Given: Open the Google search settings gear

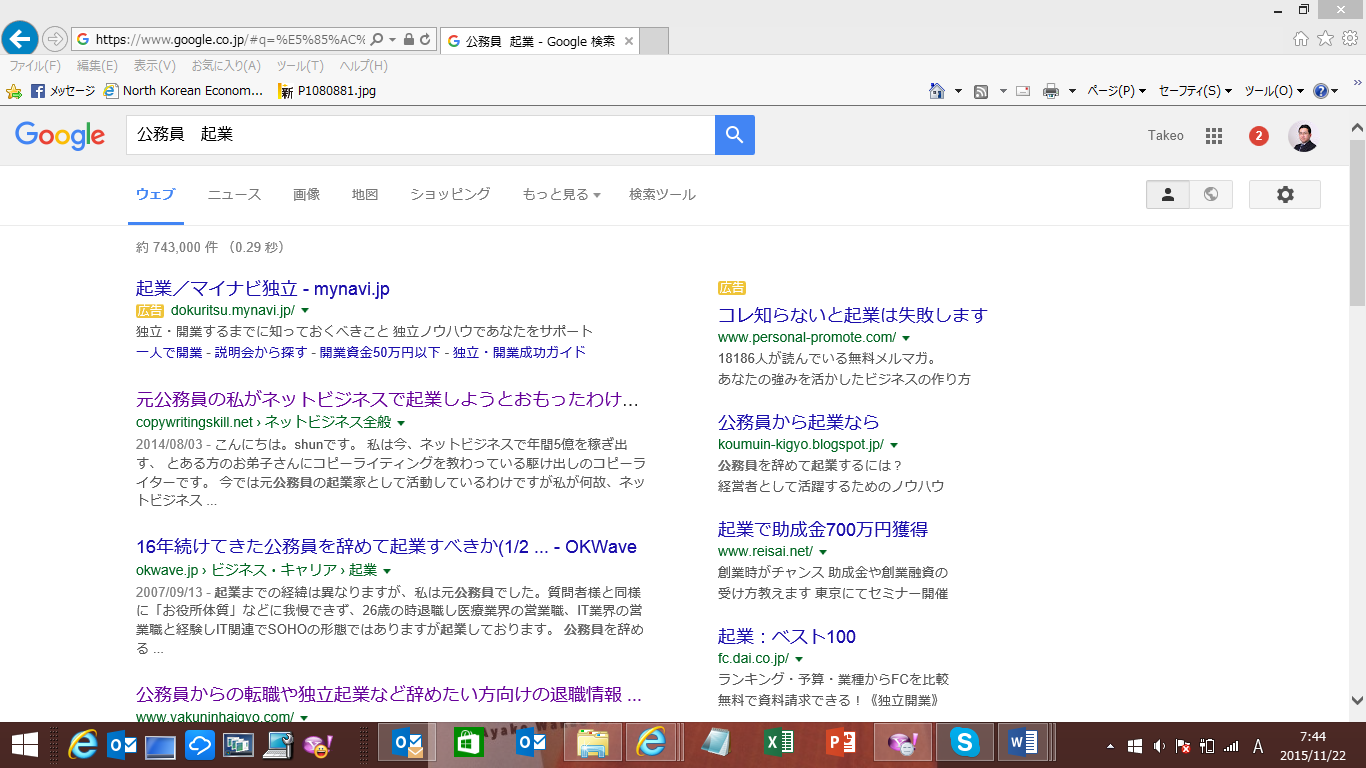Looking at the screenshot, I should [x=1285, y=195].
